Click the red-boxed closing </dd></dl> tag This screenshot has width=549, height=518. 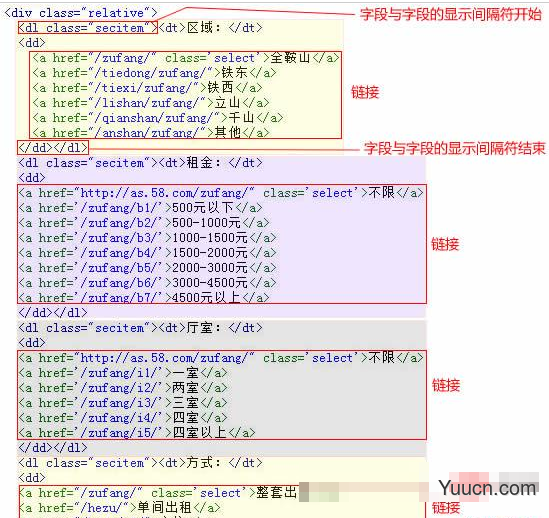[x=53, y=147]
